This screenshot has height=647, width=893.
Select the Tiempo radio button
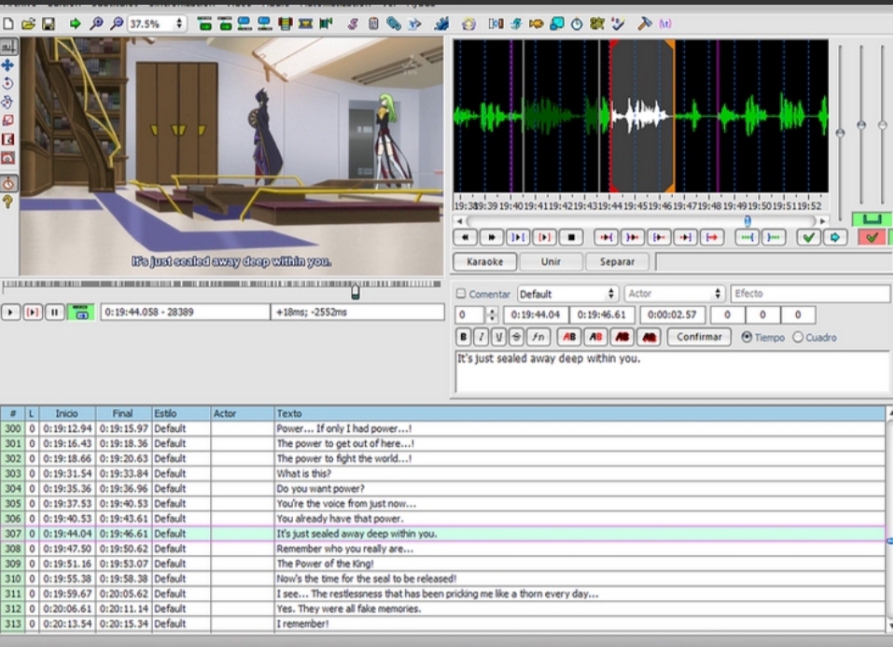coord(747,337)
